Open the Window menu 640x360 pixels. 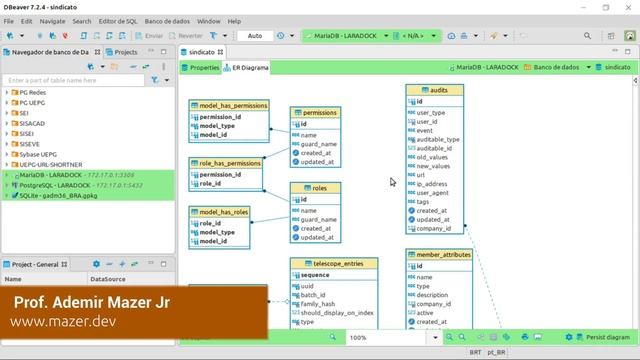tap(209, 21)
